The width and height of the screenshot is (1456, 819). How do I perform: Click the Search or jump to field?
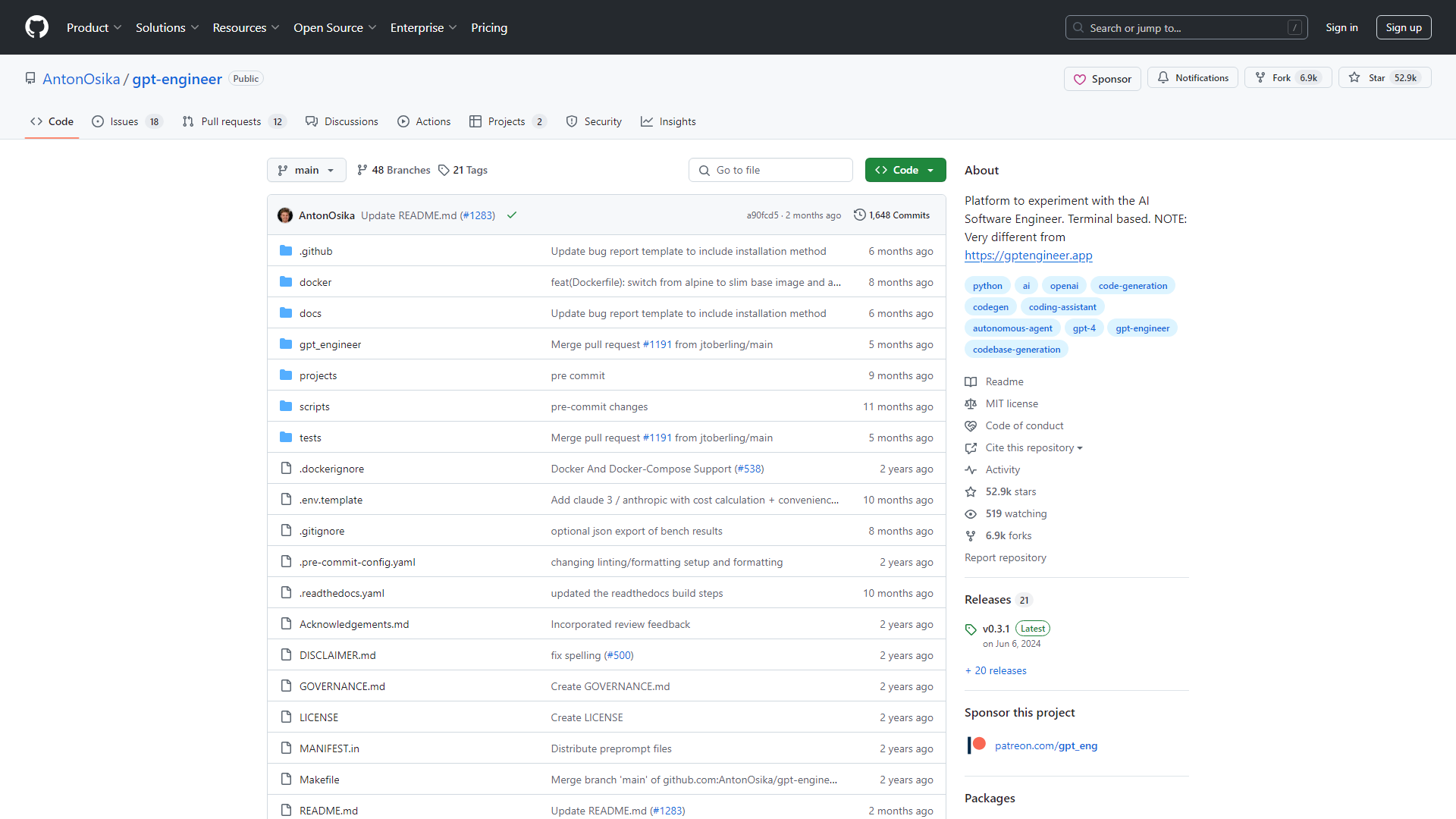pos(1186,27)
